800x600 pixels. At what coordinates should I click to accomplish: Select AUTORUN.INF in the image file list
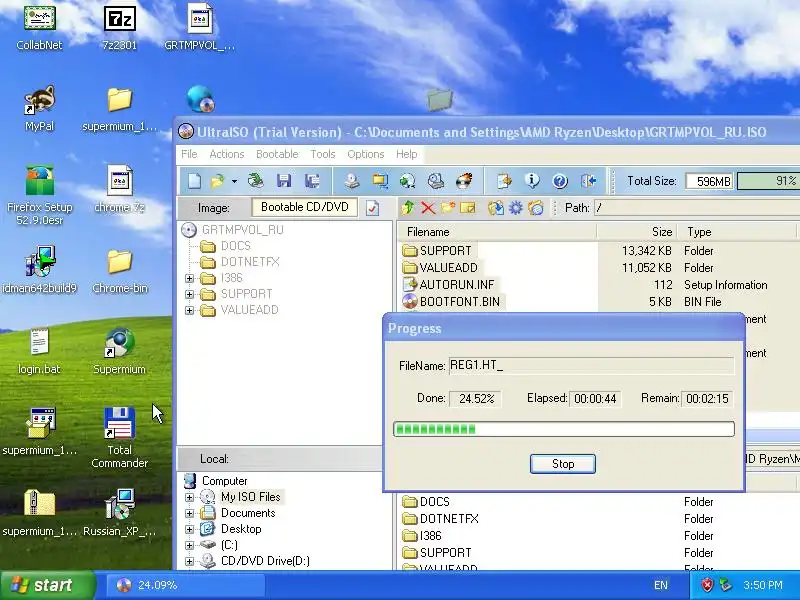point(457,285)
